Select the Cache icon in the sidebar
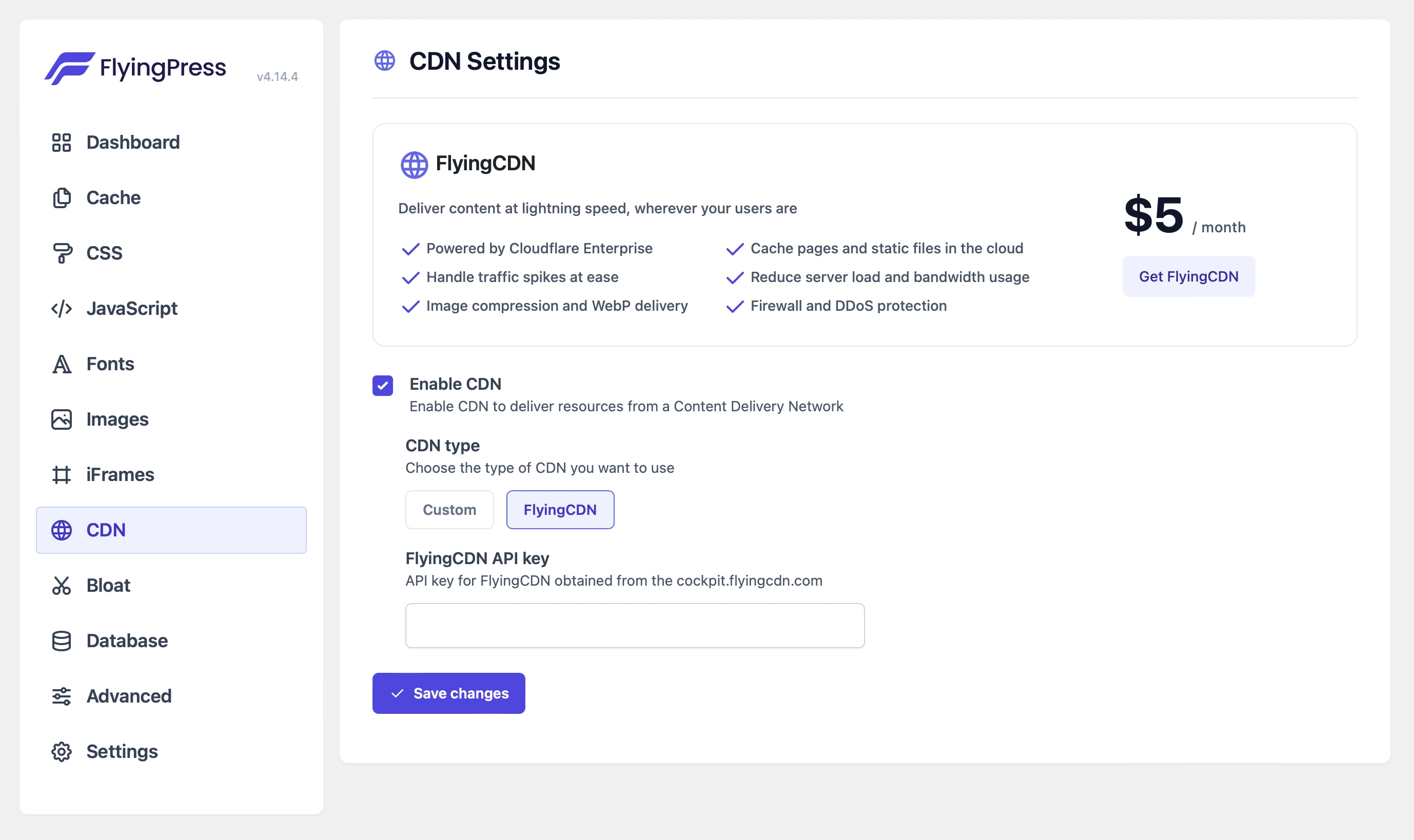 click(62, 197)
